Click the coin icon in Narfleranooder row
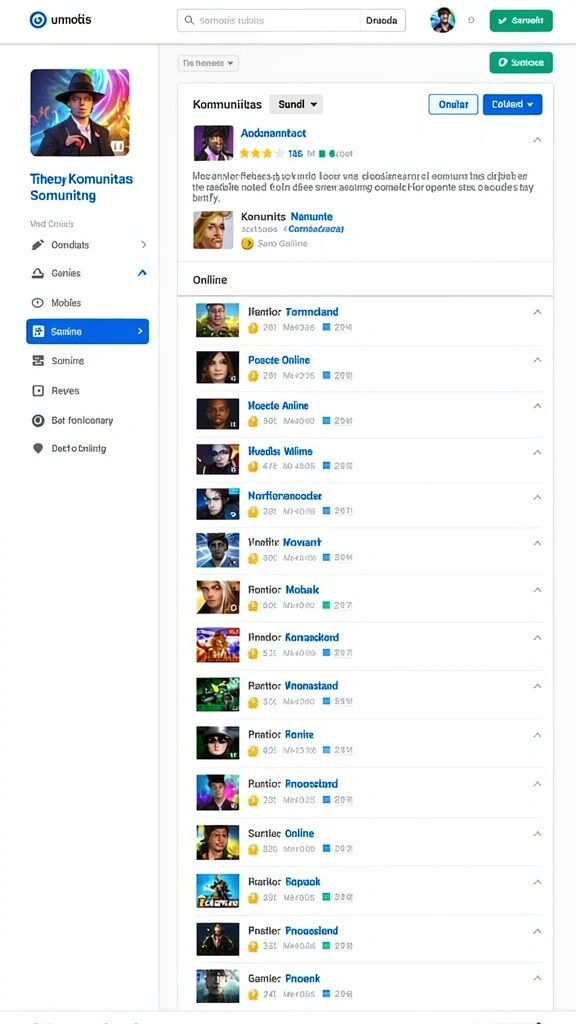576x1024 pixels. tap(253, 512)
